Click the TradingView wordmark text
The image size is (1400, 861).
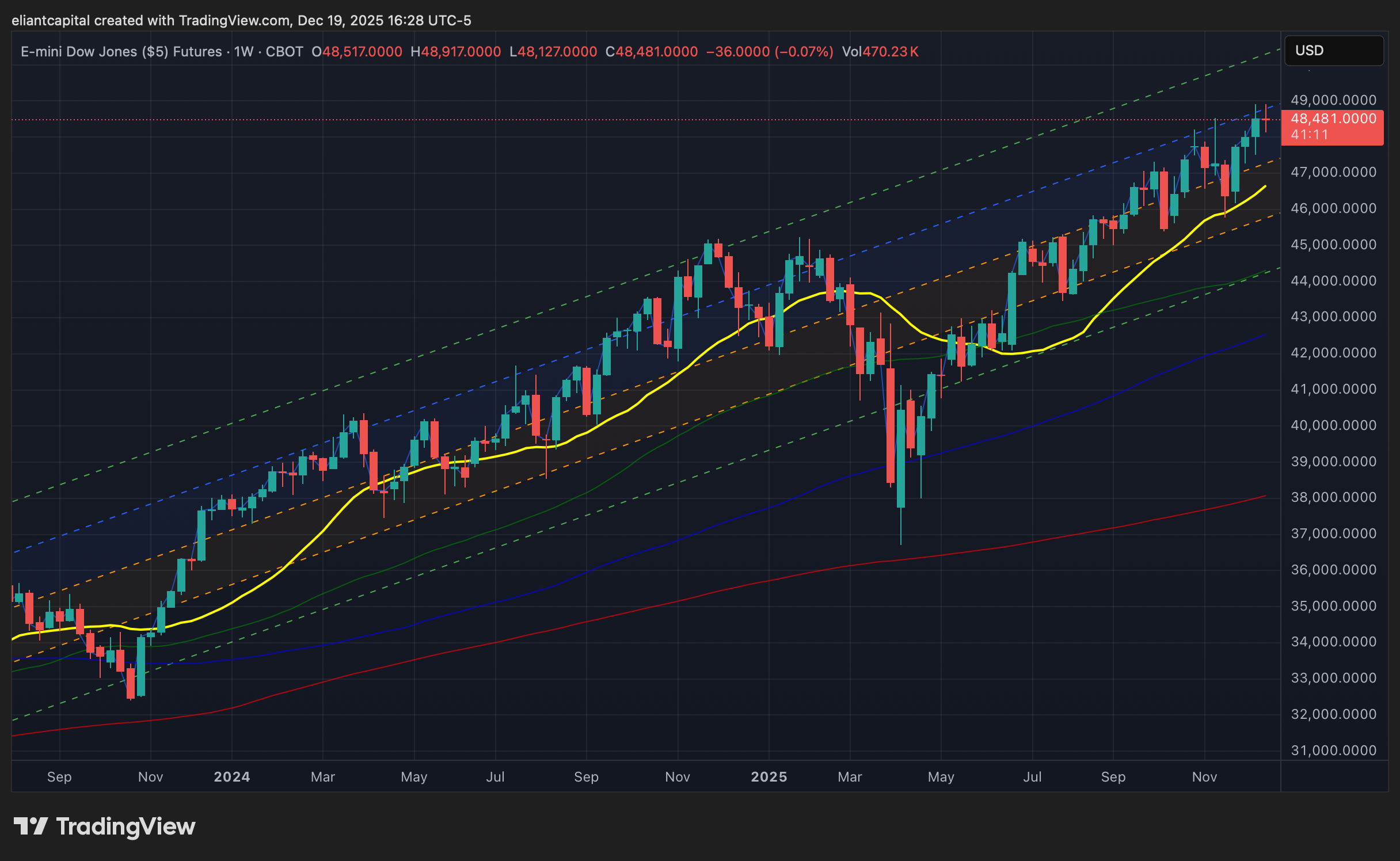click(125, 826)
